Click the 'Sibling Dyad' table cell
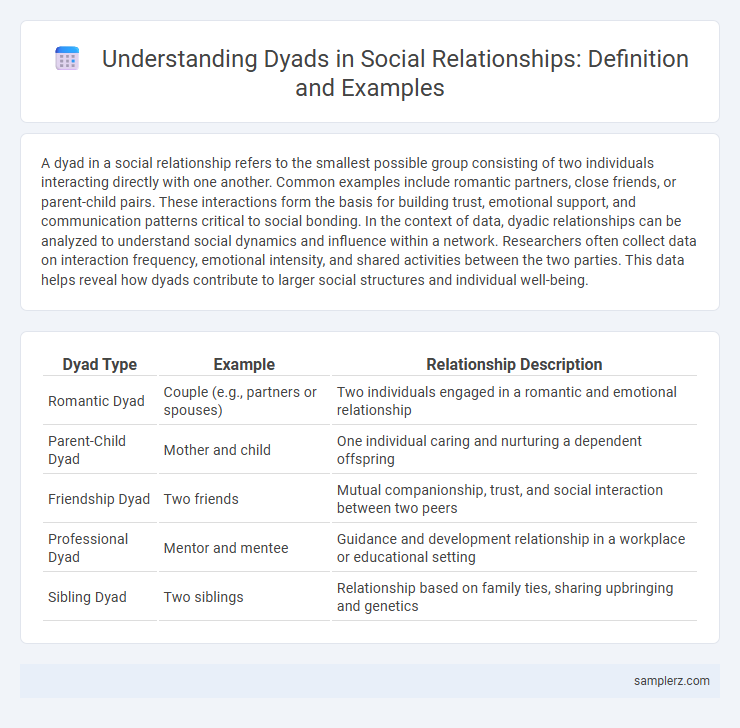Screen dimensions: 740x728 100,597
